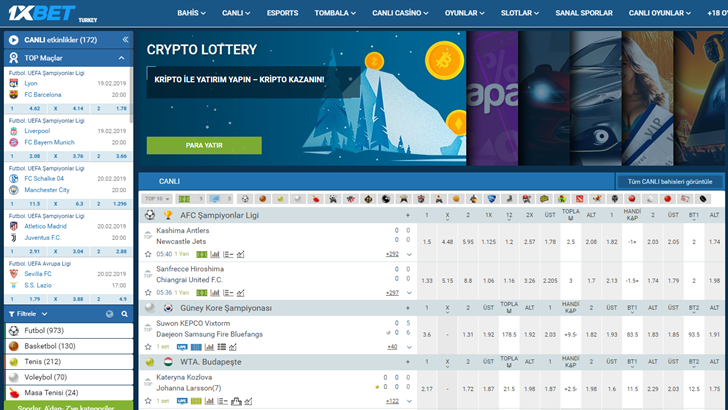This screenshot has width=728, height=410.
Task: Select the basketball filter icon in sports strip
Action: (x=263, y=199)
